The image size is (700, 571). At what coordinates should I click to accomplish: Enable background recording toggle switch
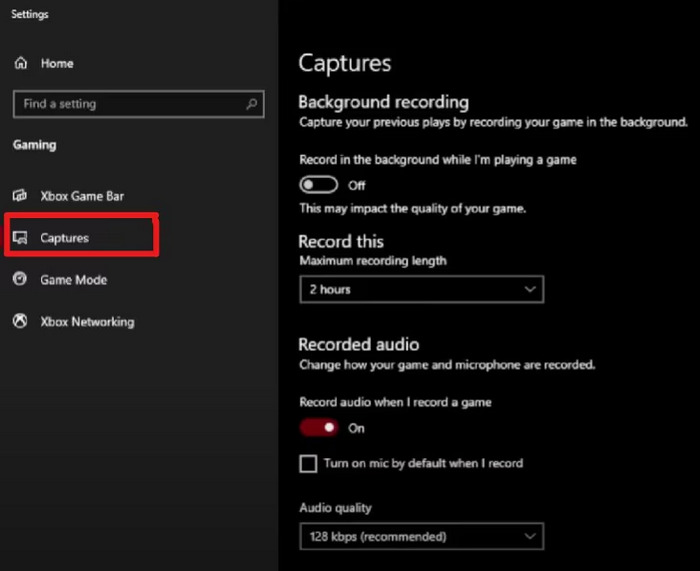[x=319, y=185]
